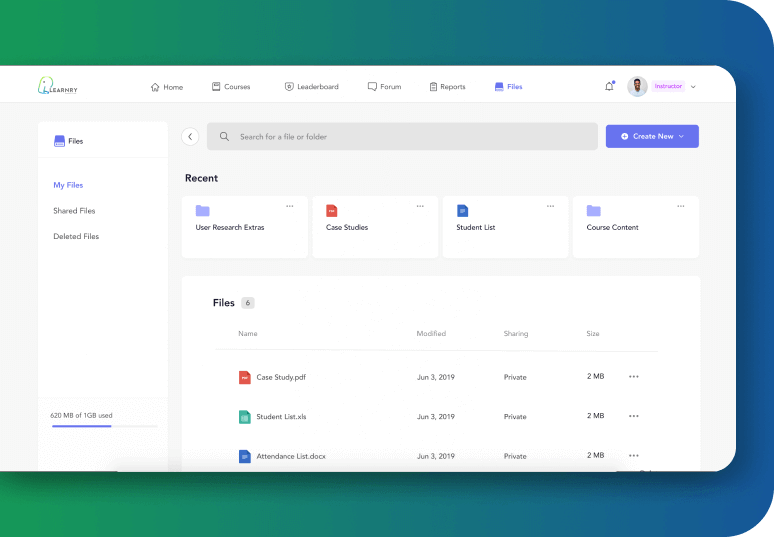Open the User Research Extras card title

tap(230, 228)
